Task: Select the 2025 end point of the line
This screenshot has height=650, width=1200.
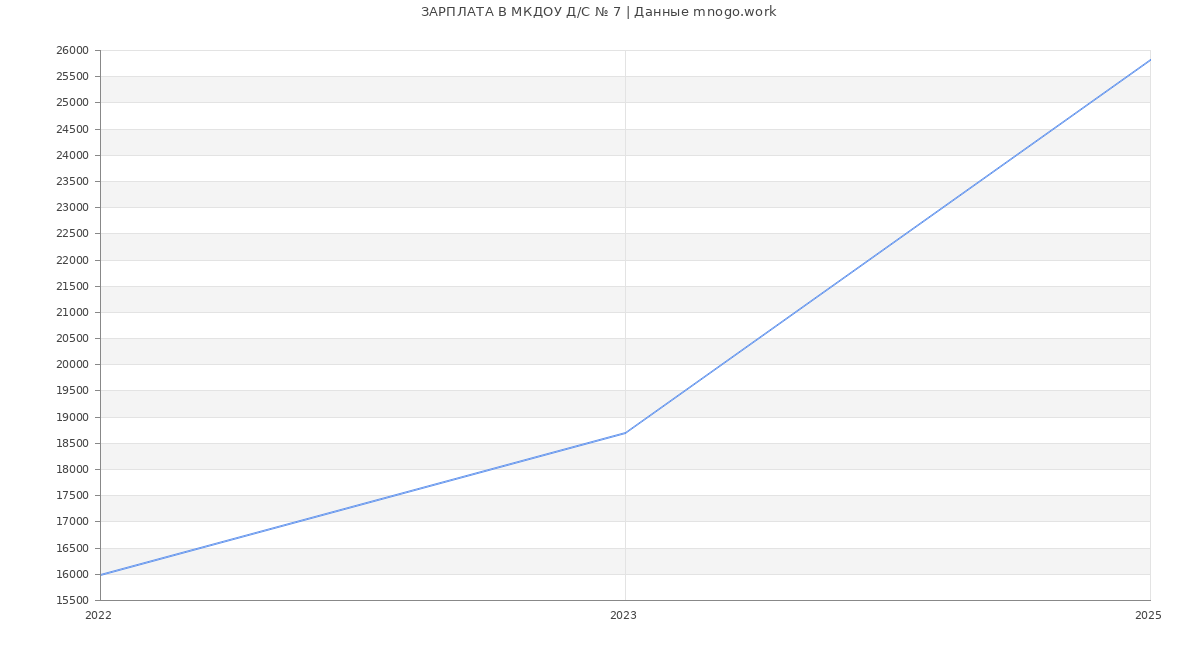Action: coord(1150,60)
